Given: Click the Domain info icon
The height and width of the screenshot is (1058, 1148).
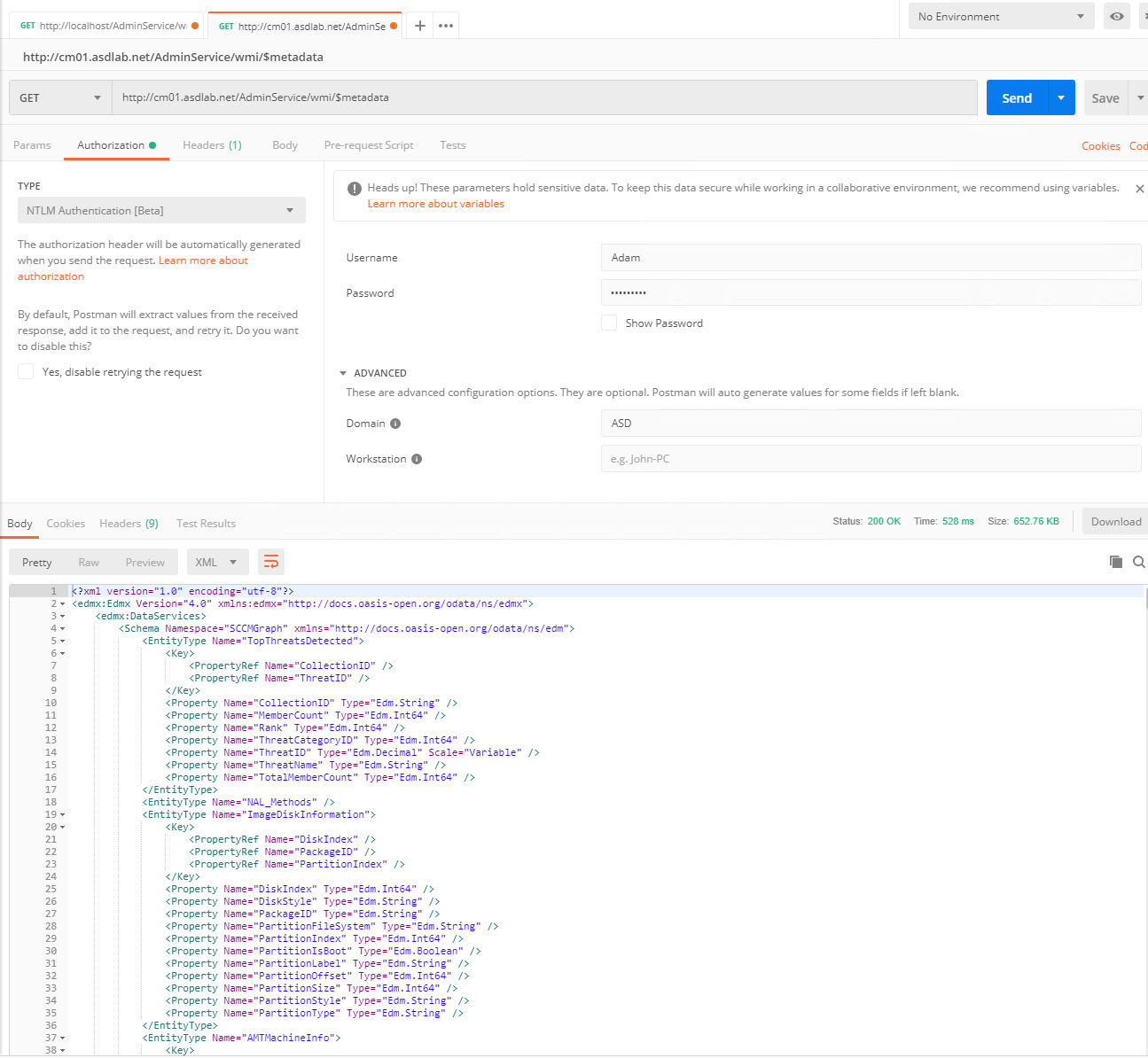Looking at the screenshot, I should 395,424.
